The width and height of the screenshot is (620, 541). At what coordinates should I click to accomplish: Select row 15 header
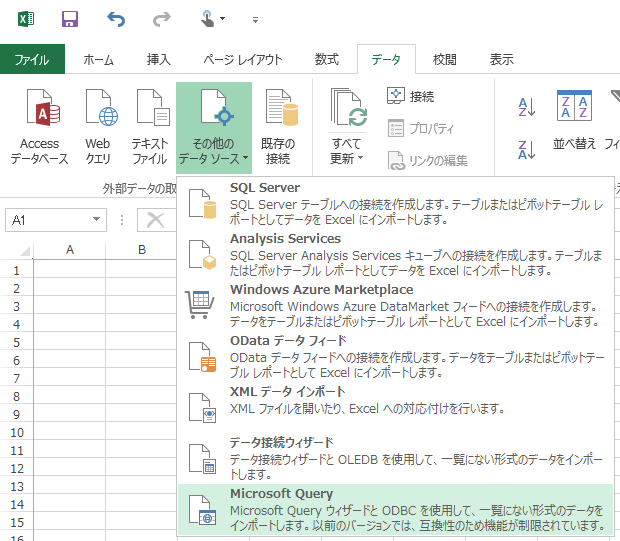(17, 522)
